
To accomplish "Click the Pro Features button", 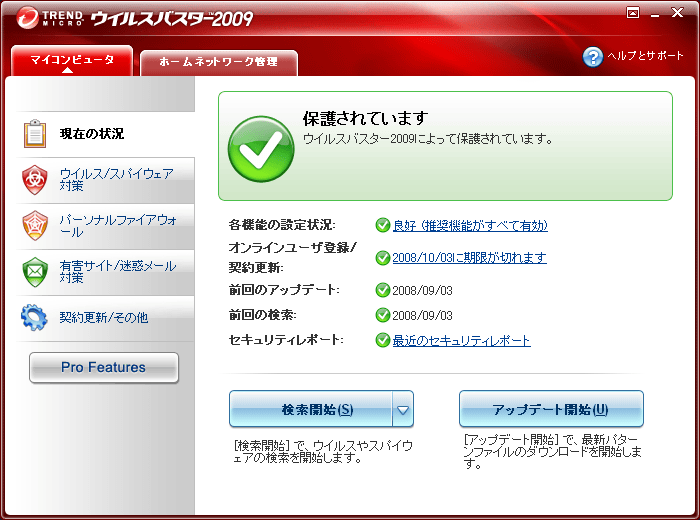I will click(104, 367).
